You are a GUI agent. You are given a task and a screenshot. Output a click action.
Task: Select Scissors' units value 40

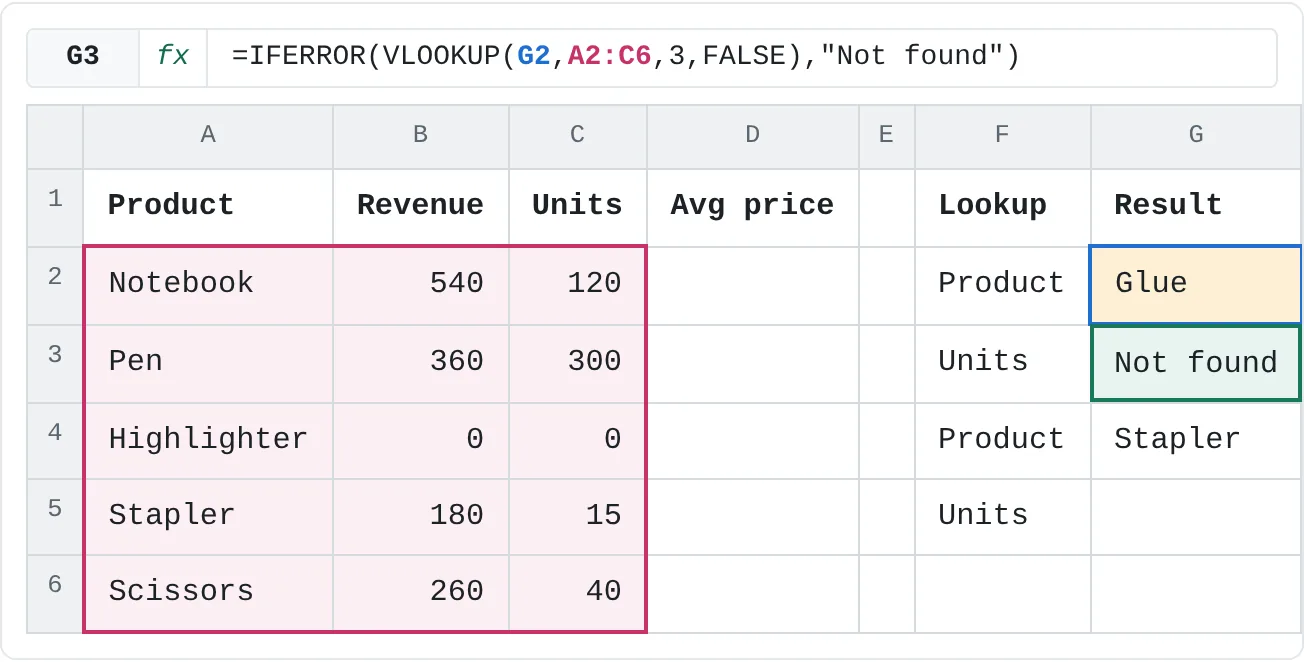tap(578, 594)
